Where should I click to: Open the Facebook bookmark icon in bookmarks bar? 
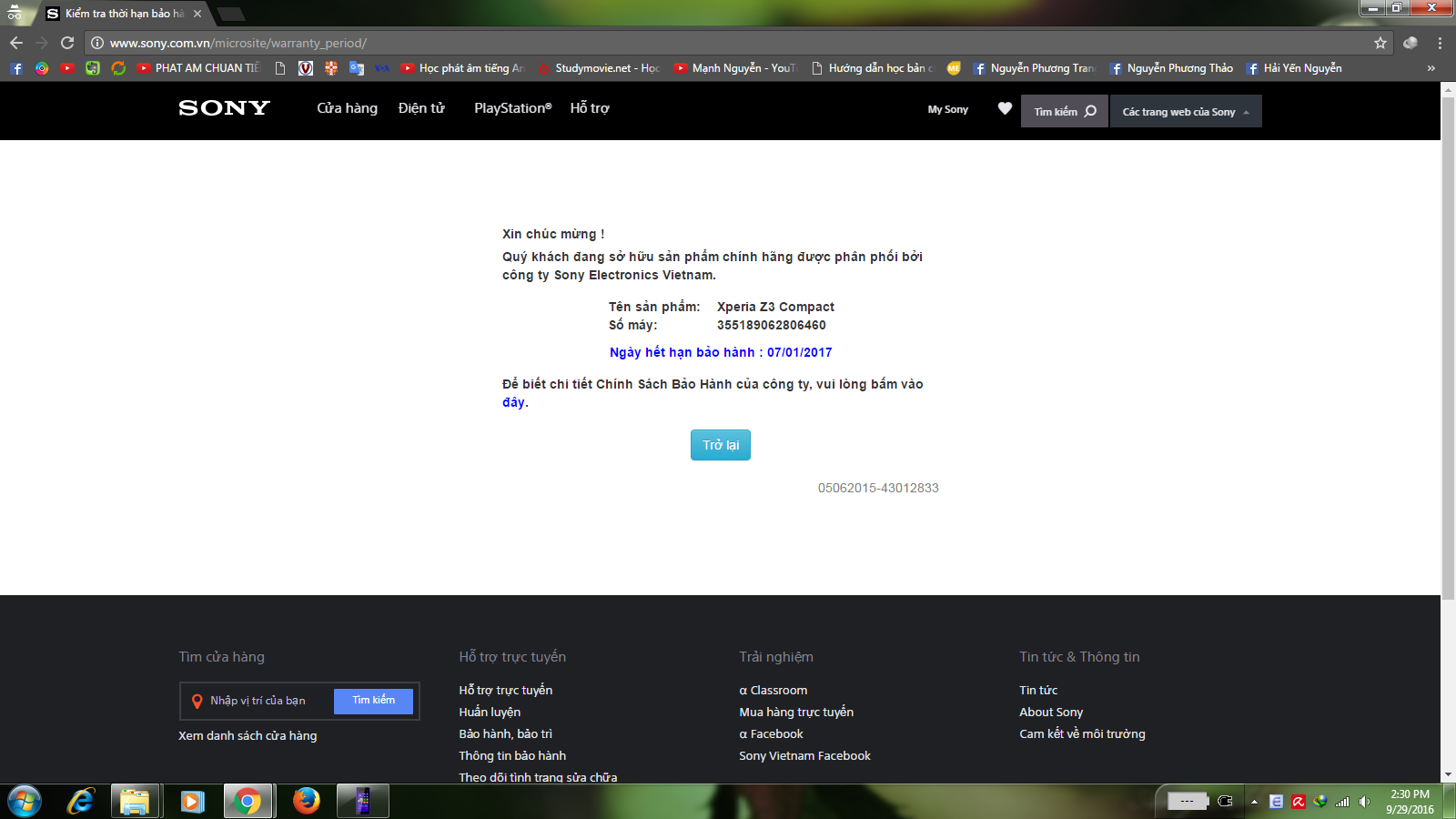pos(16,68)
